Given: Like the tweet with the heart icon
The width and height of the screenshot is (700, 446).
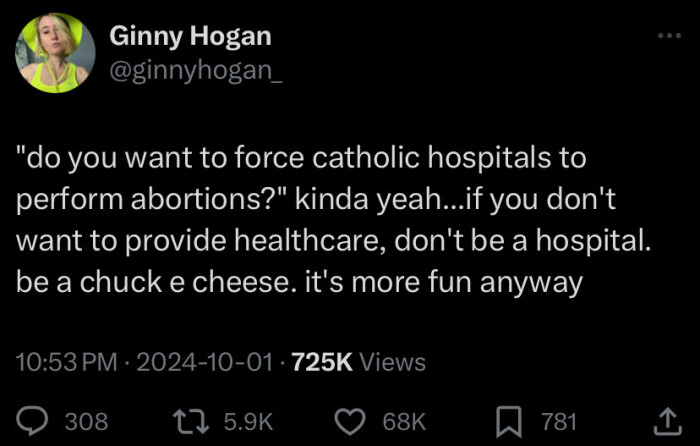Looking at the screenshot, I should (348, 421).
